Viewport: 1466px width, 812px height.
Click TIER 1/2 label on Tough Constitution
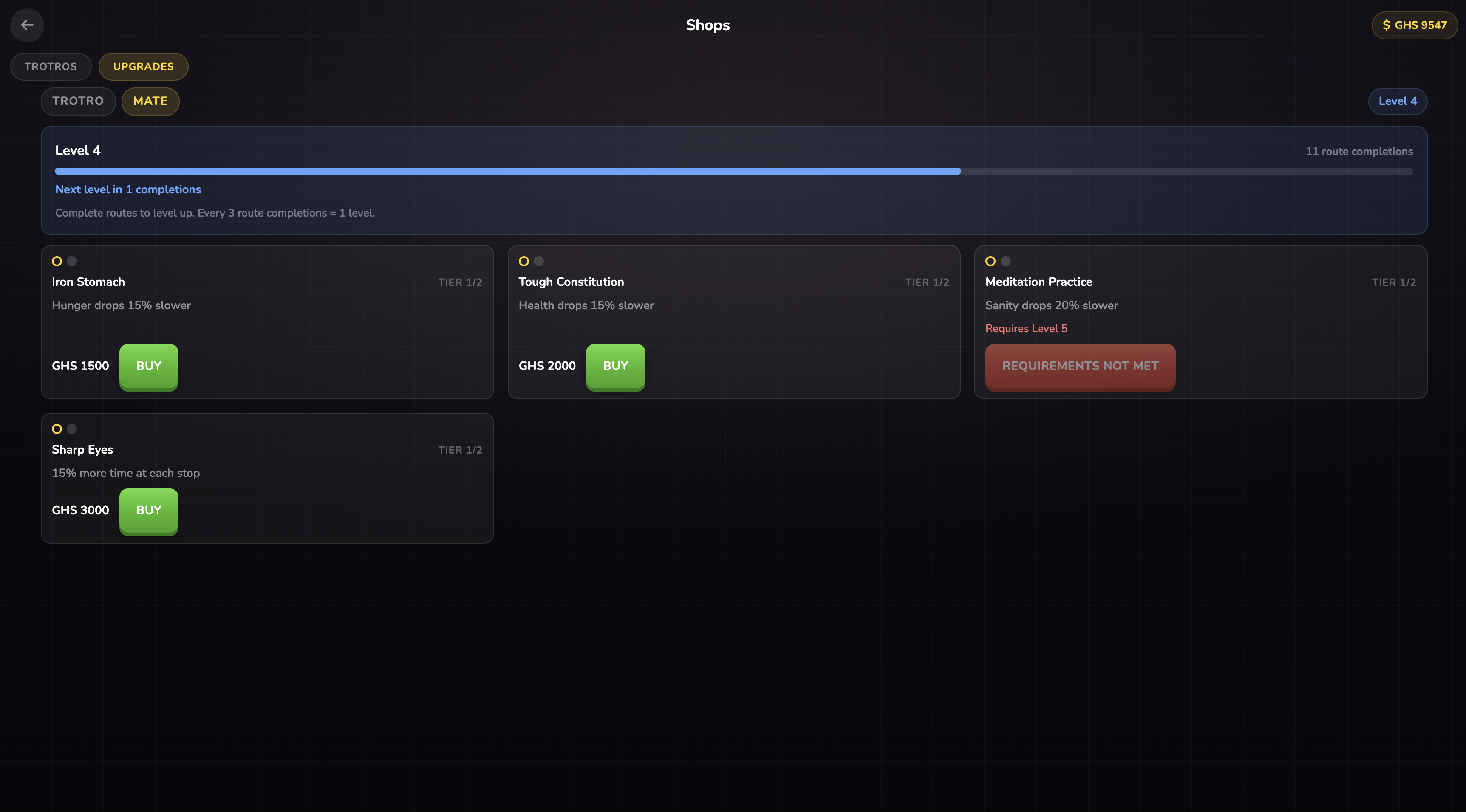click(x=926, y=282)
